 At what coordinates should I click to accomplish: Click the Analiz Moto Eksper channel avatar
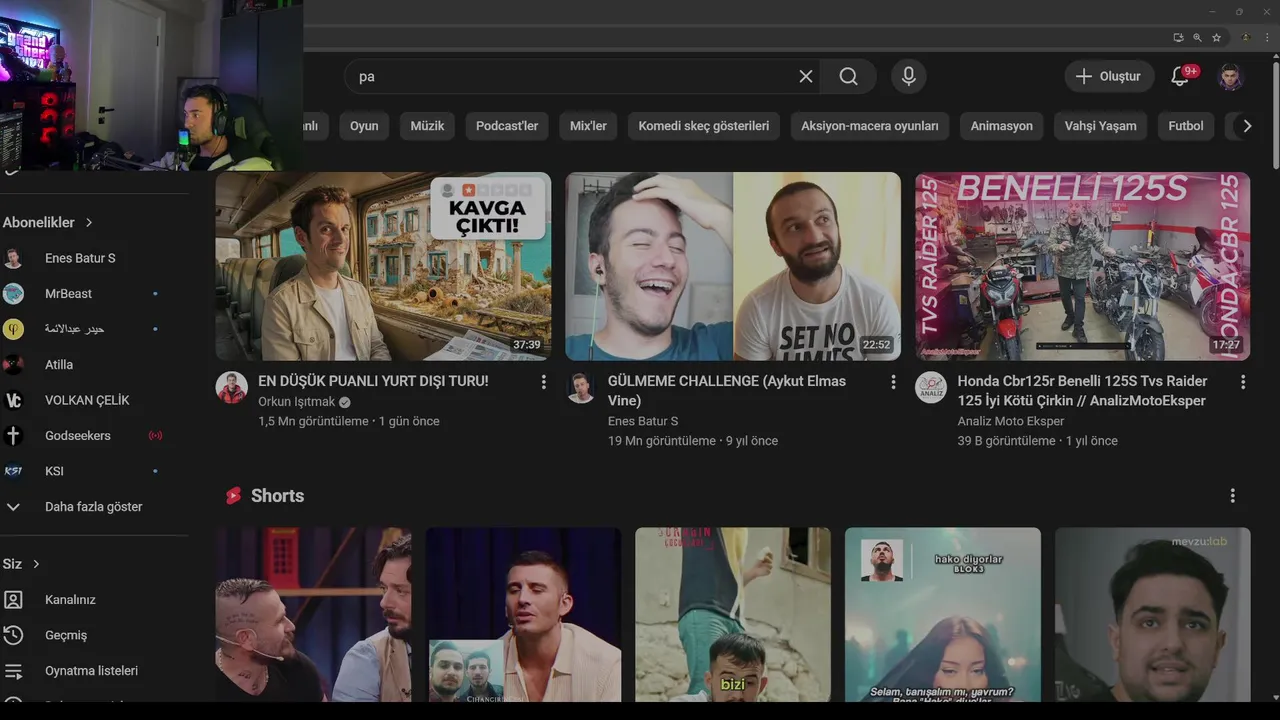pyautogui.click(x=931, y=388)
